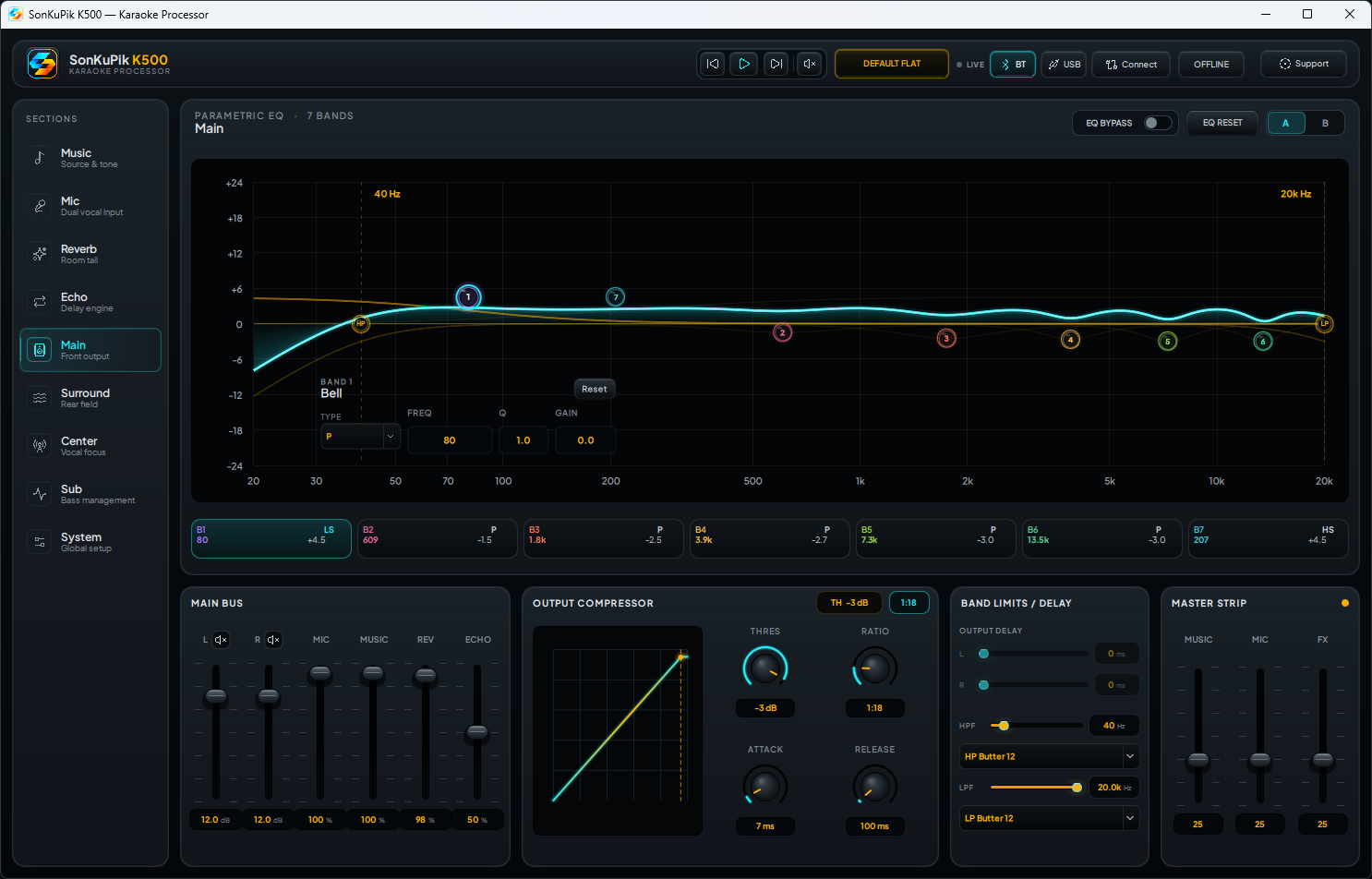Toggle the EQ Bypass switch
Screen dimensions: 1372x879
[x=1158, y=123]
